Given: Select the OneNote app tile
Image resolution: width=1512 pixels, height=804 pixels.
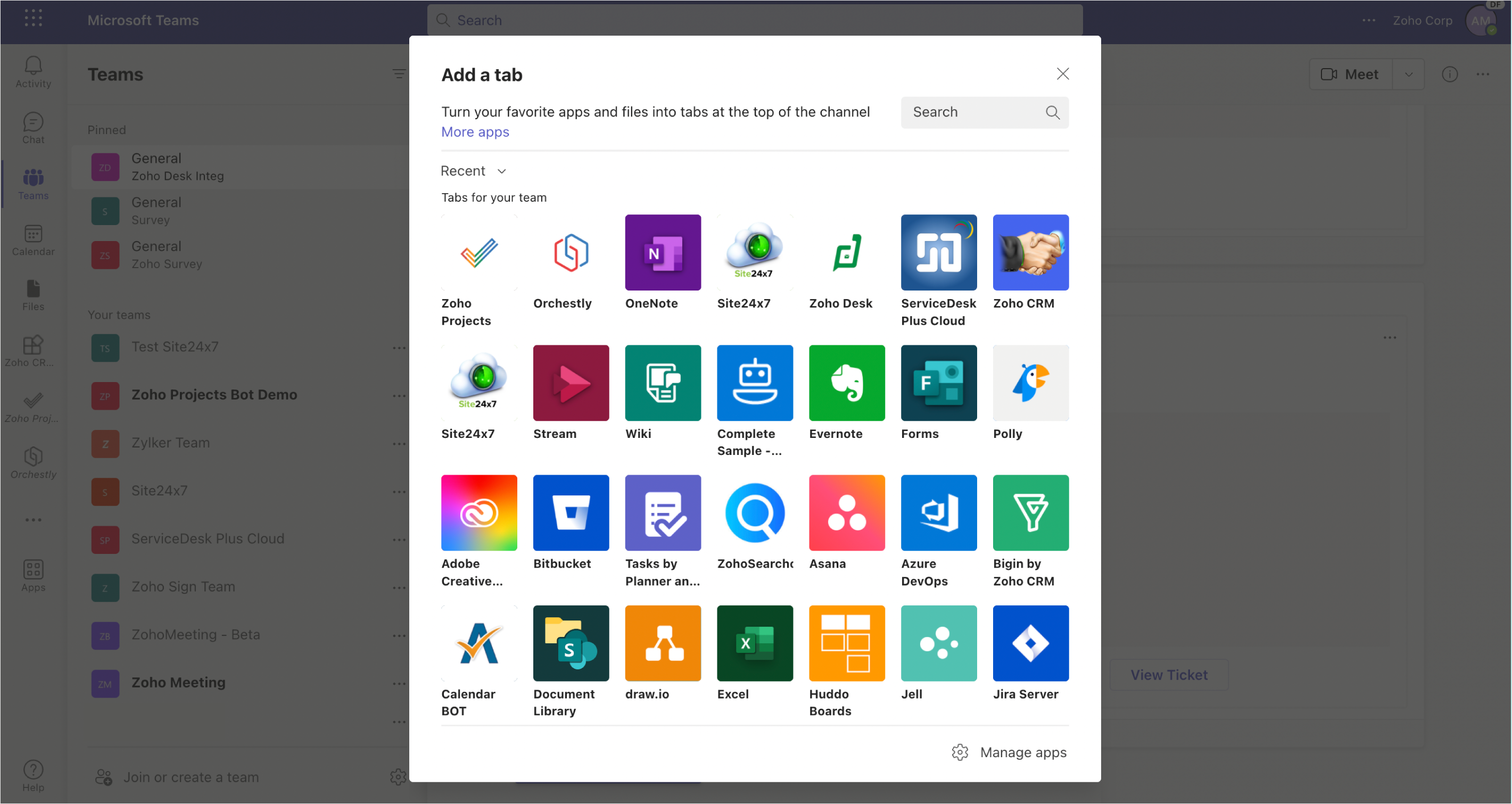Looking at the screenshot, I should [x=663, y=252].
